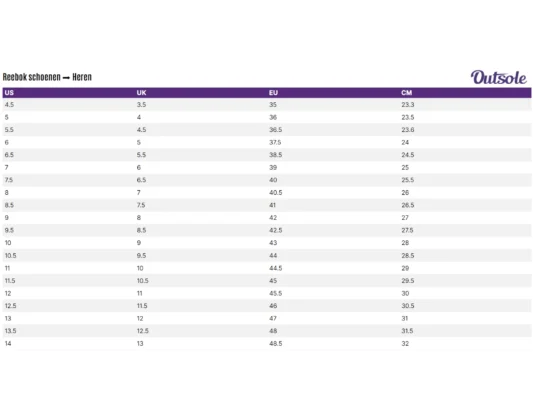Click the CM value 32 cell
The width and height of the screenshot is (533, 400).
[x=405, y=344]
